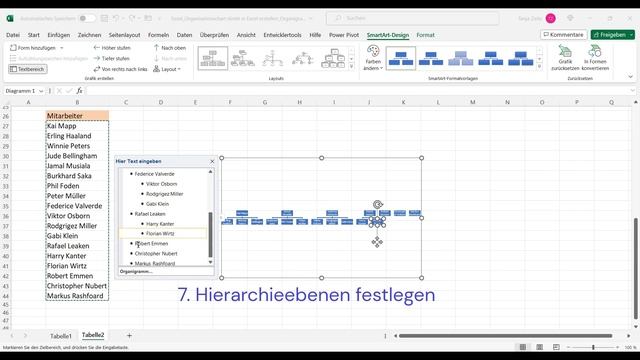
Task: Click Grafik zurücksetzen icon
Action: pos(565,58)
